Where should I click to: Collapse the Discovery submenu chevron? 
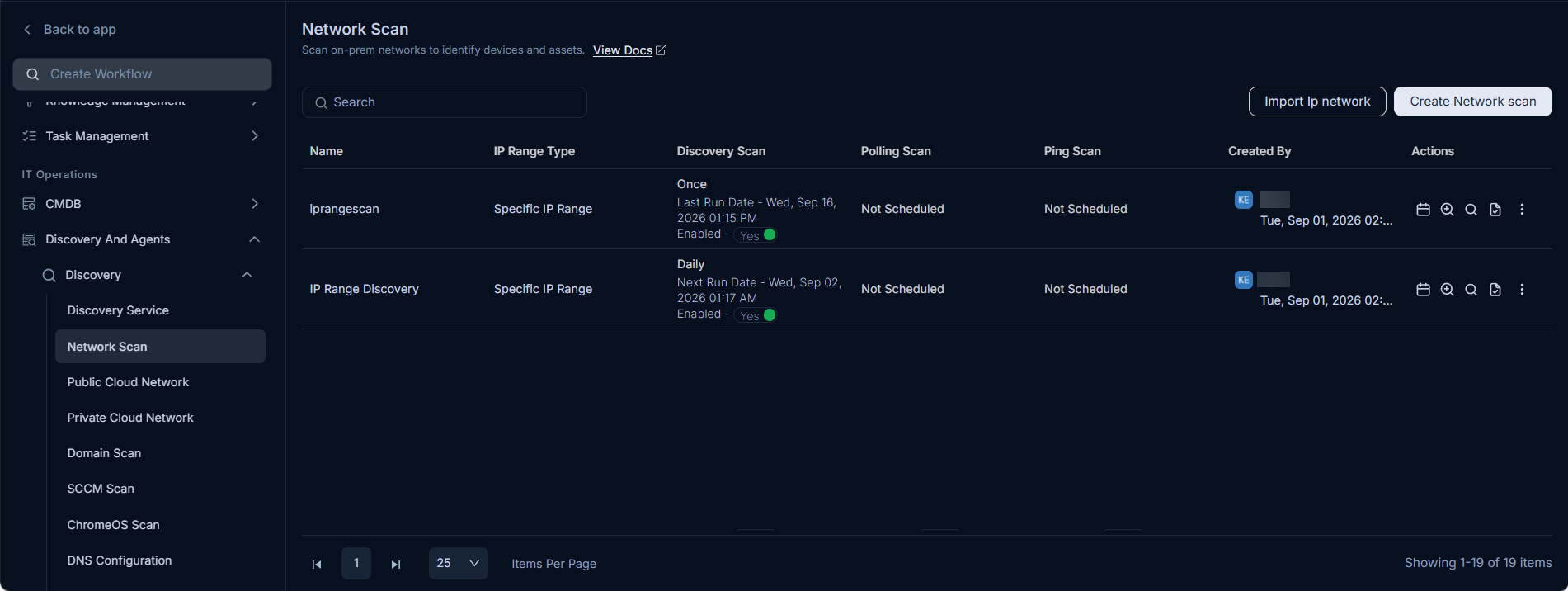click(x=247, y=275)
